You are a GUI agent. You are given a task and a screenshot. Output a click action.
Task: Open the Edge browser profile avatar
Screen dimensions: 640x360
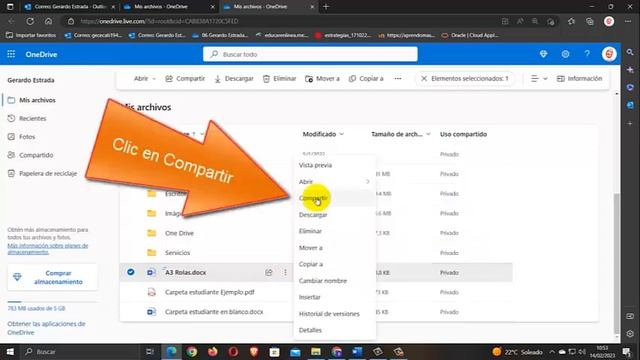[x=609, y=21]
